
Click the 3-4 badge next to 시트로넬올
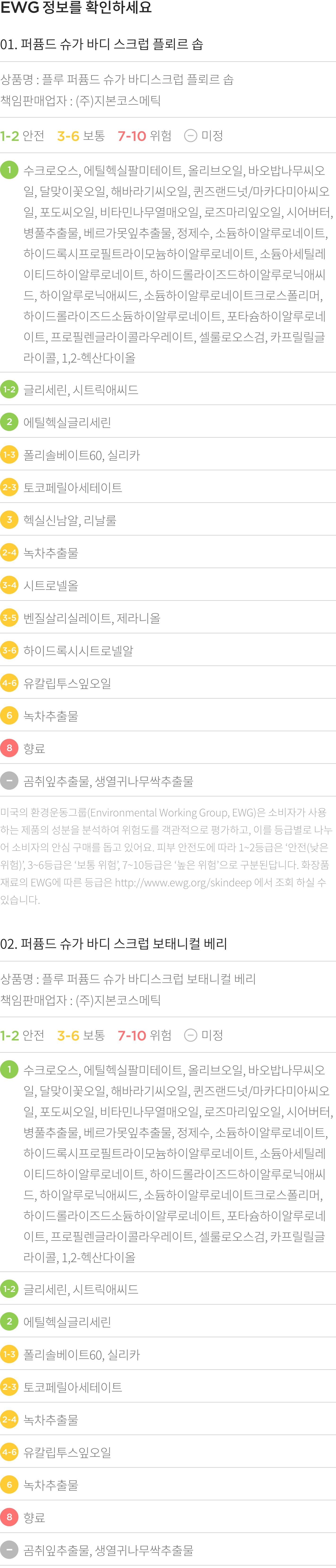[x=9, y=585]
